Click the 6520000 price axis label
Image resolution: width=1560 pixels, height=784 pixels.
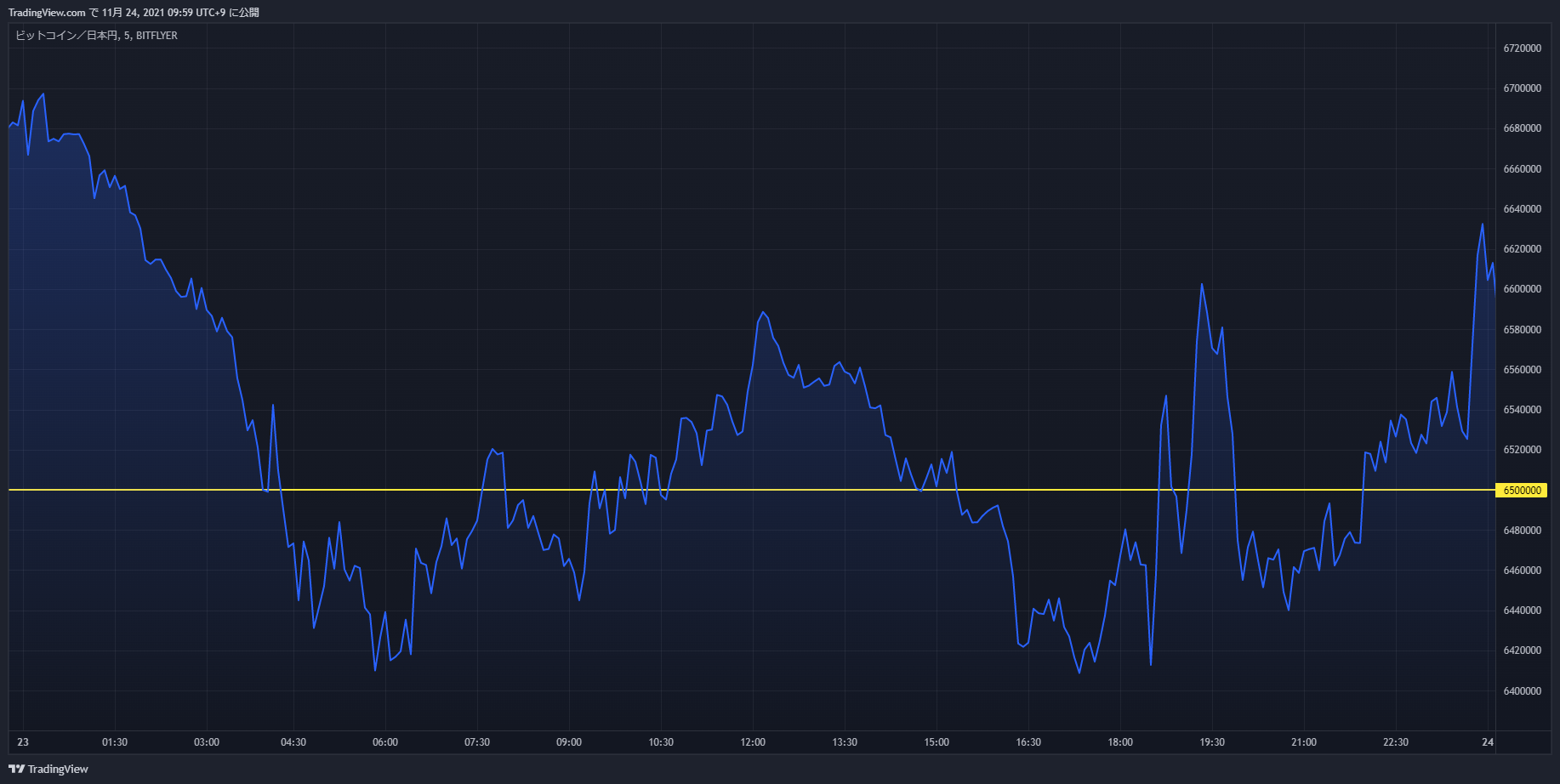[x=1522, y=450]
